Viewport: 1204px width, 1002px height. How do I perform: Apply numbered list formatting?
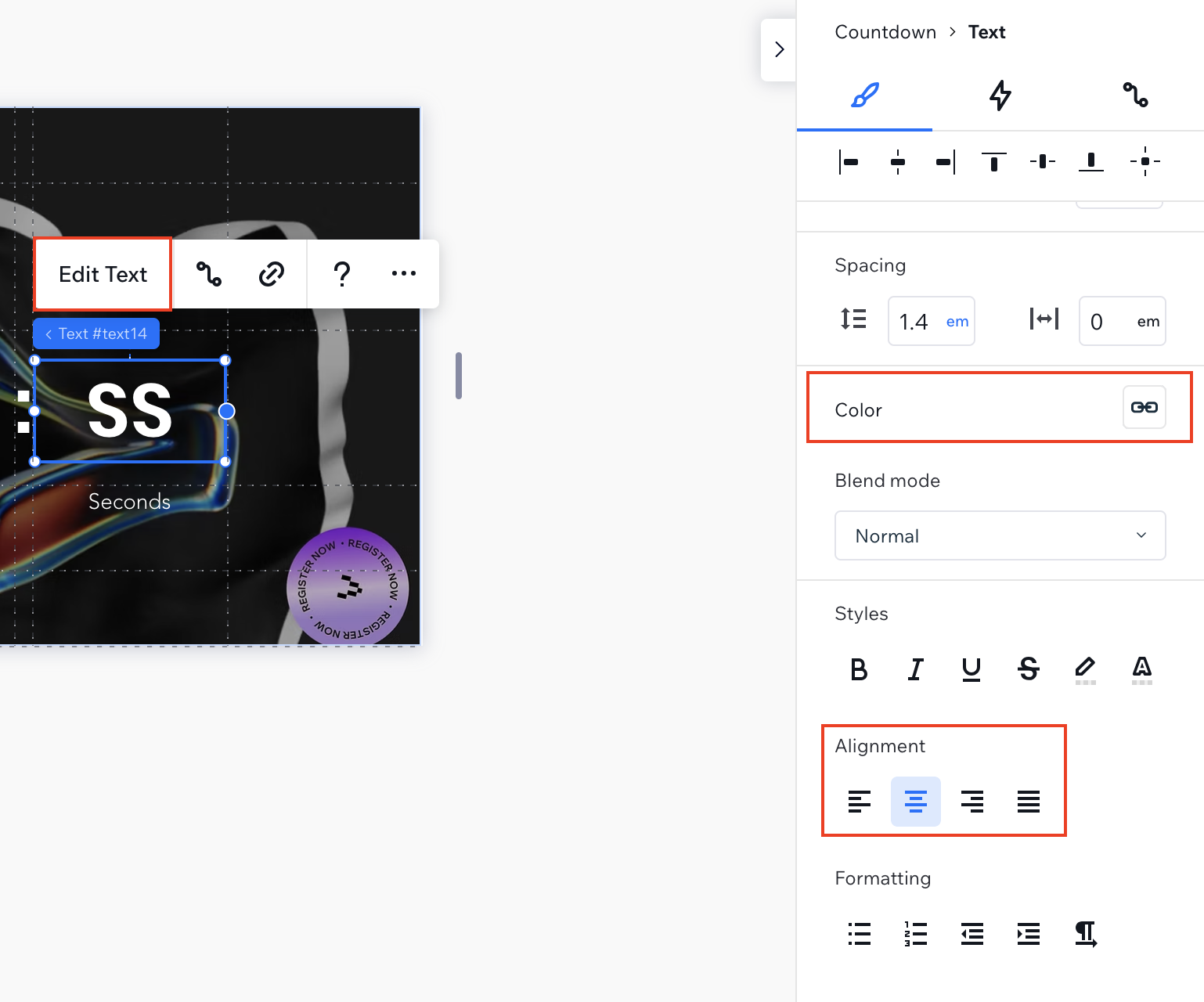coord(916,934)
